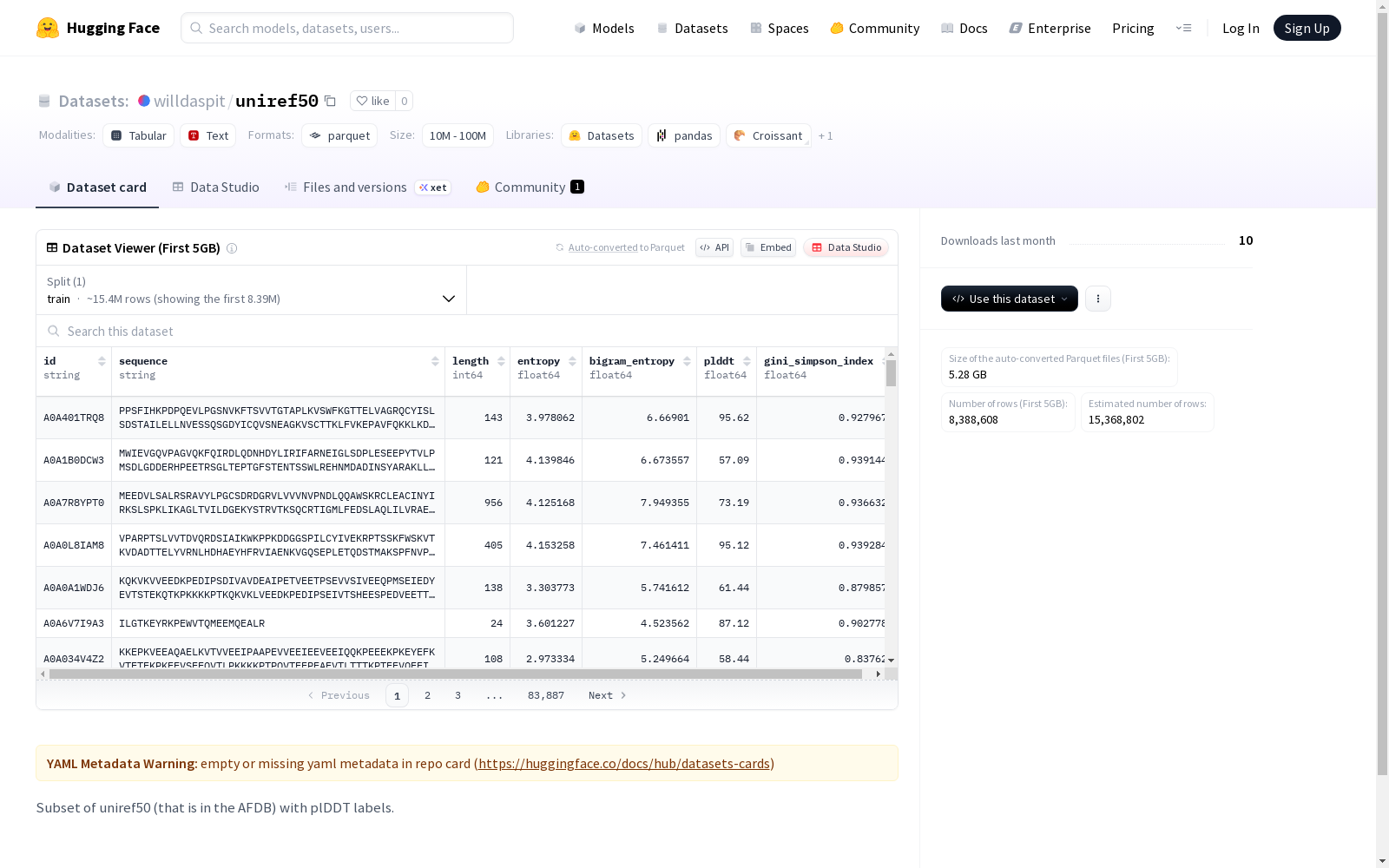The width and height of the screenshot is (1389, 868).
Task: Select the 10M - 100M size tag
Action: point(458,135)
